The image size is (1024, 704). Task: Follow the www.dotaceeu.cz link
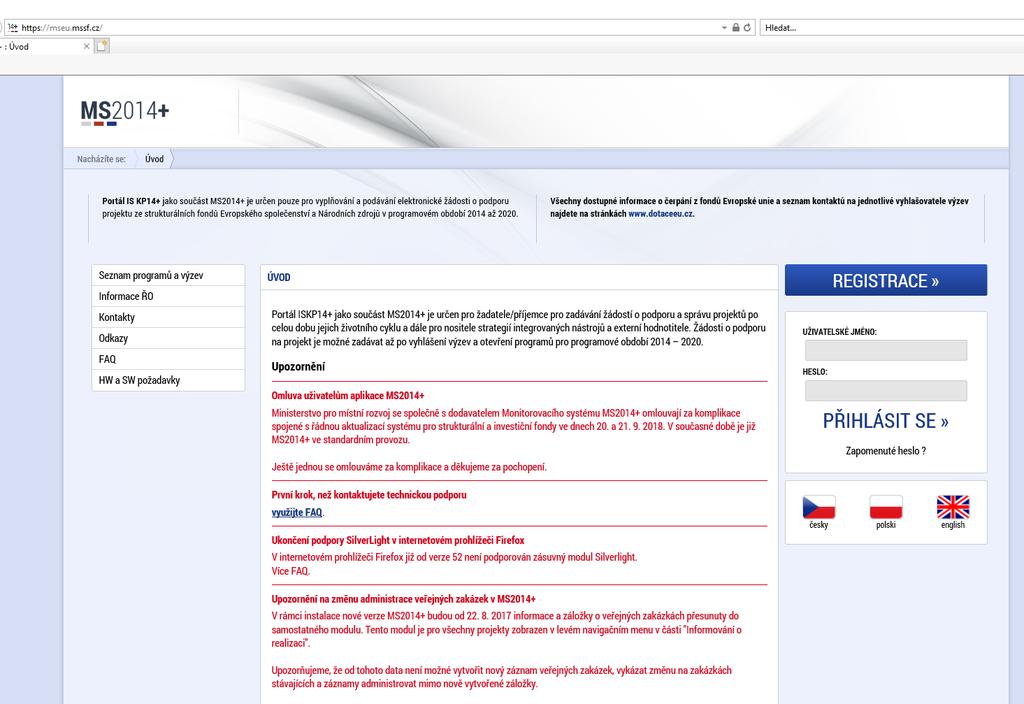(x=660, y=214)
